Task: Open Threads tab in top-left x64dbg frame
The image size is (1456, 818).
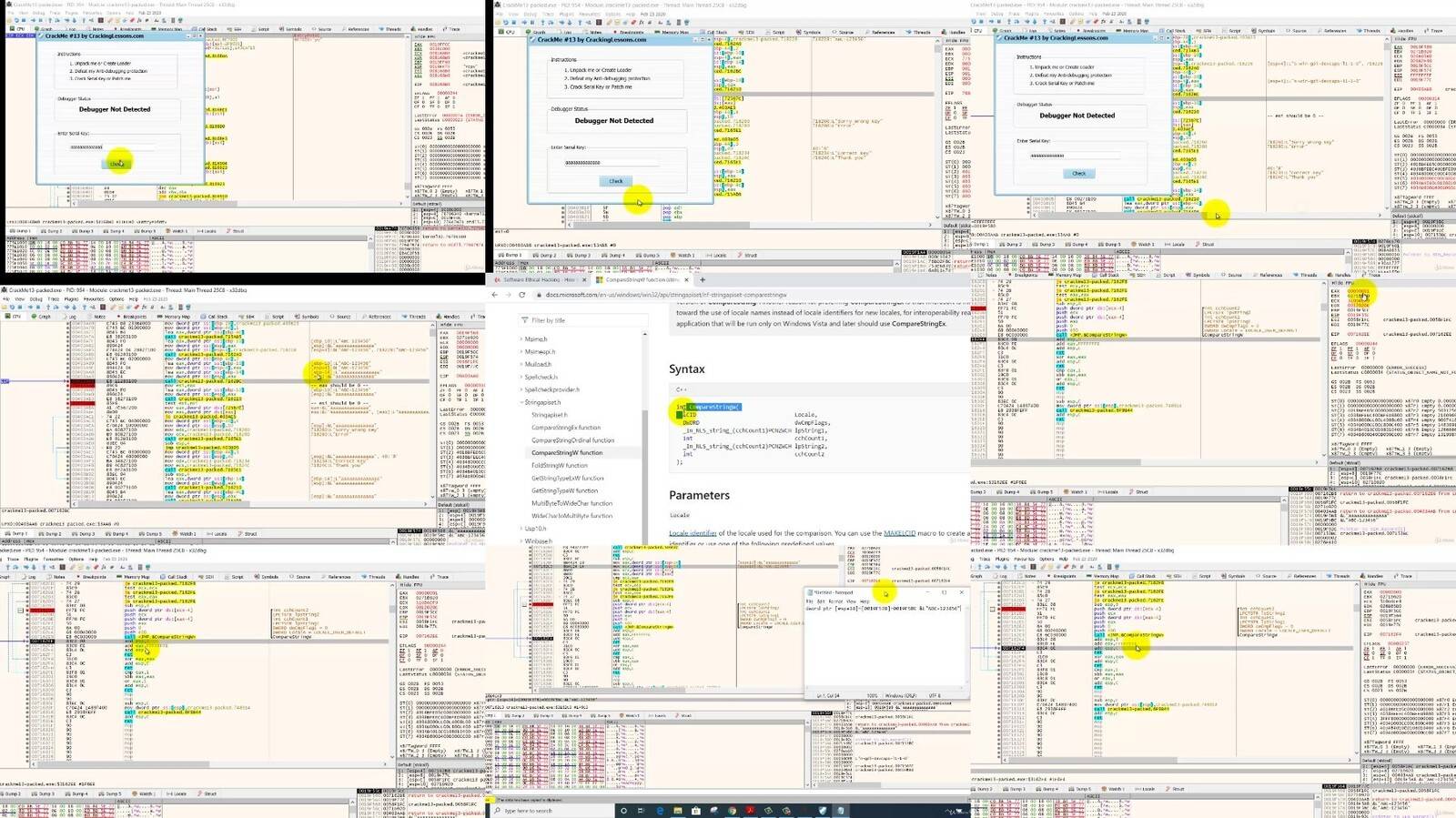Action: point(389,29)
